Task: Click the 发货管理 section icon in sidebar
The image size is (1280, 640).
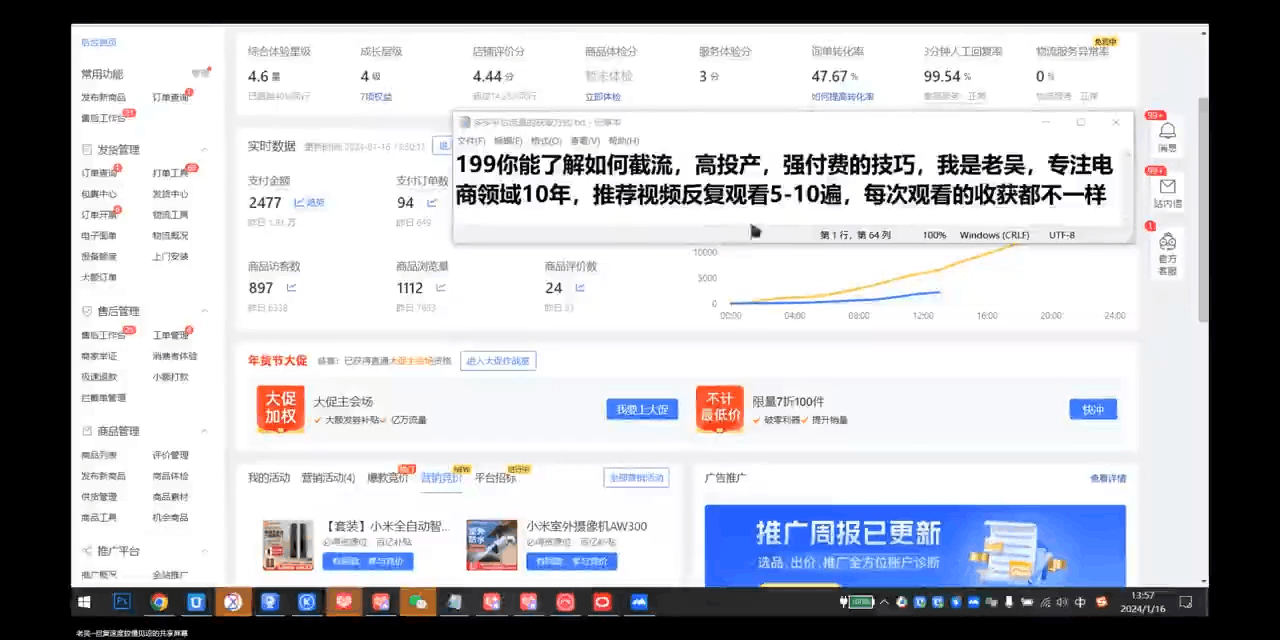Action: [x=88, y=150]
